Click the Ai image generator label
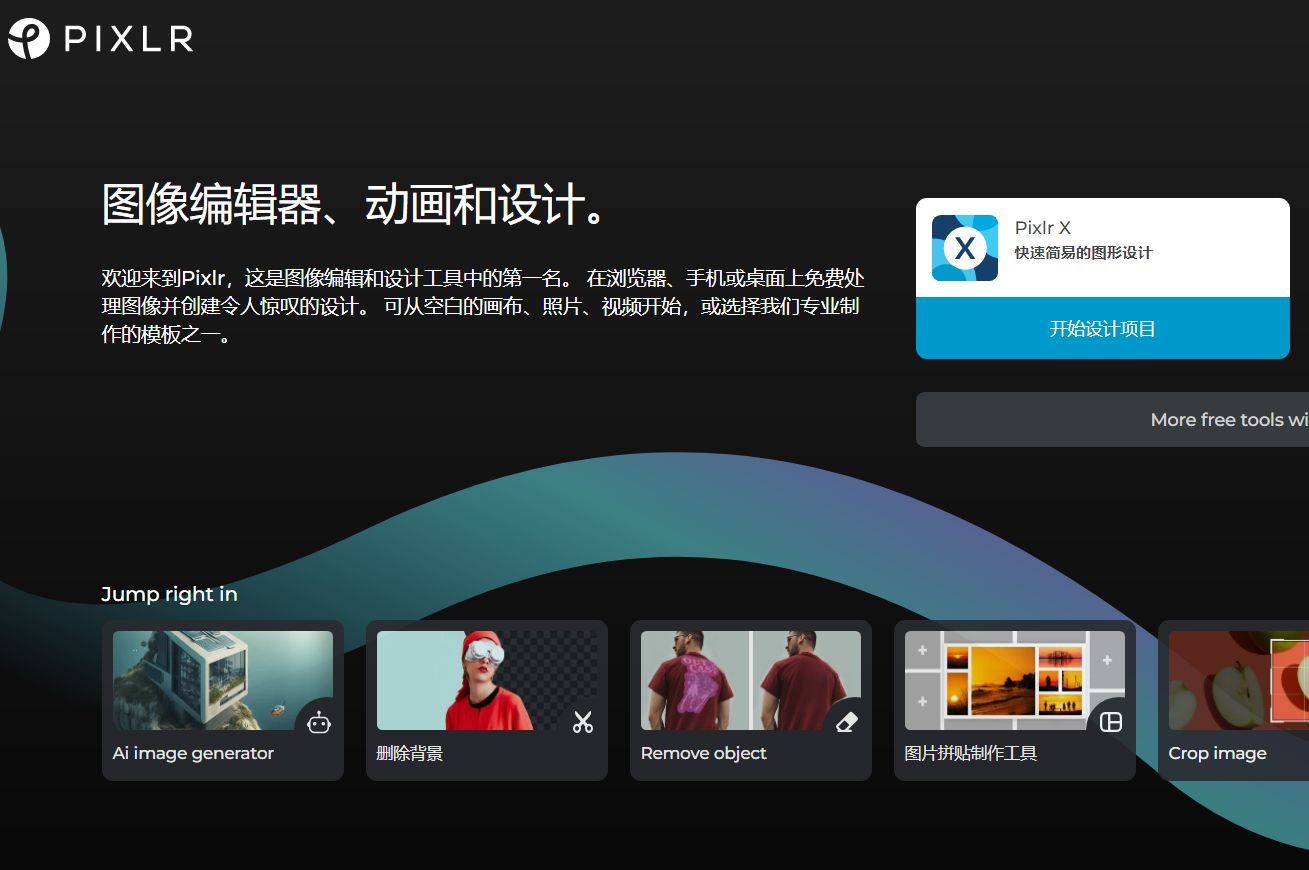 coord(193,753)
